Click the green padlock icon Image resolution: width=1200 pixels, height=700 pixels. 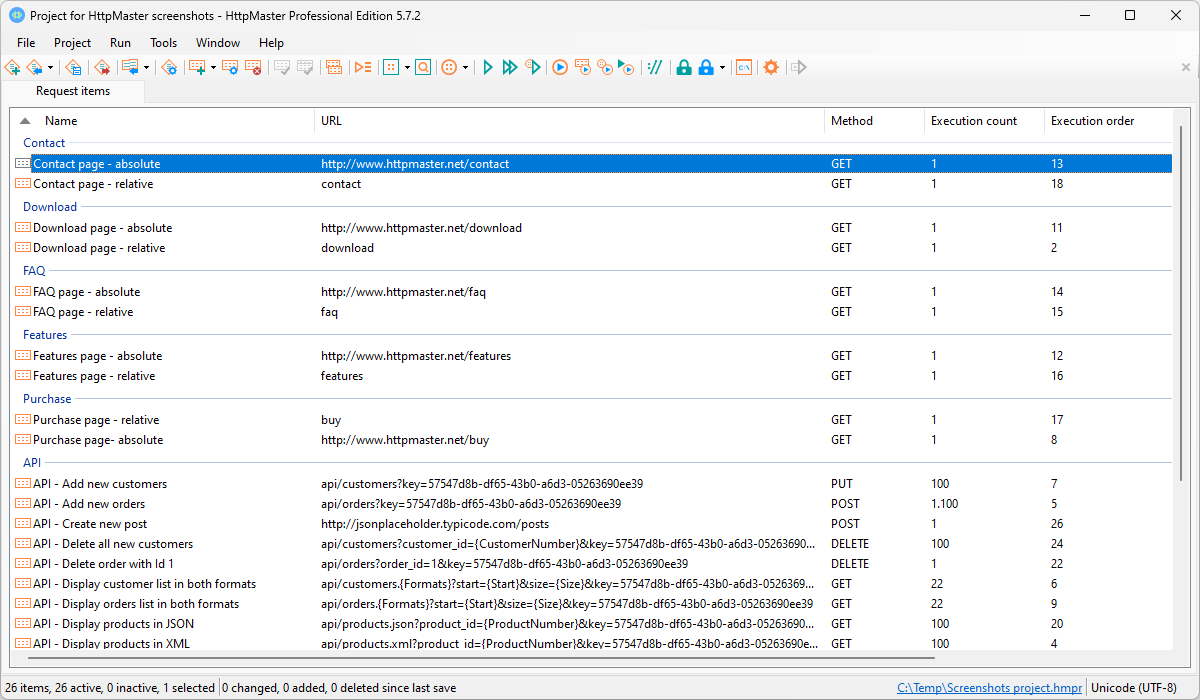684,67
